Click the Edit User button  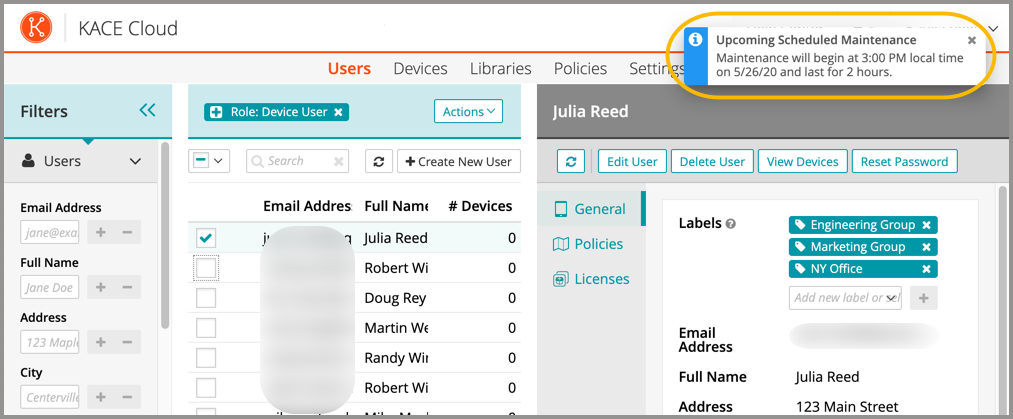coord(631,161)
